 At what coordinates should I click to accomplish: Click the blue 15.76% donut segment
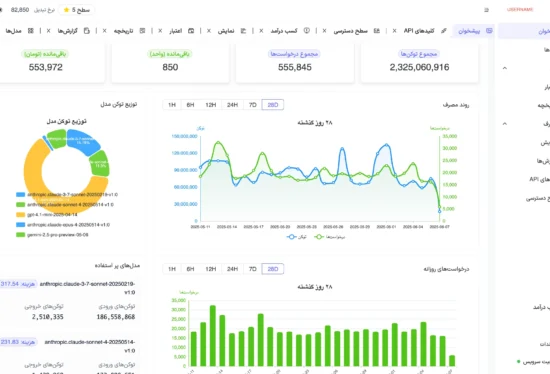(x=83, y=141)
